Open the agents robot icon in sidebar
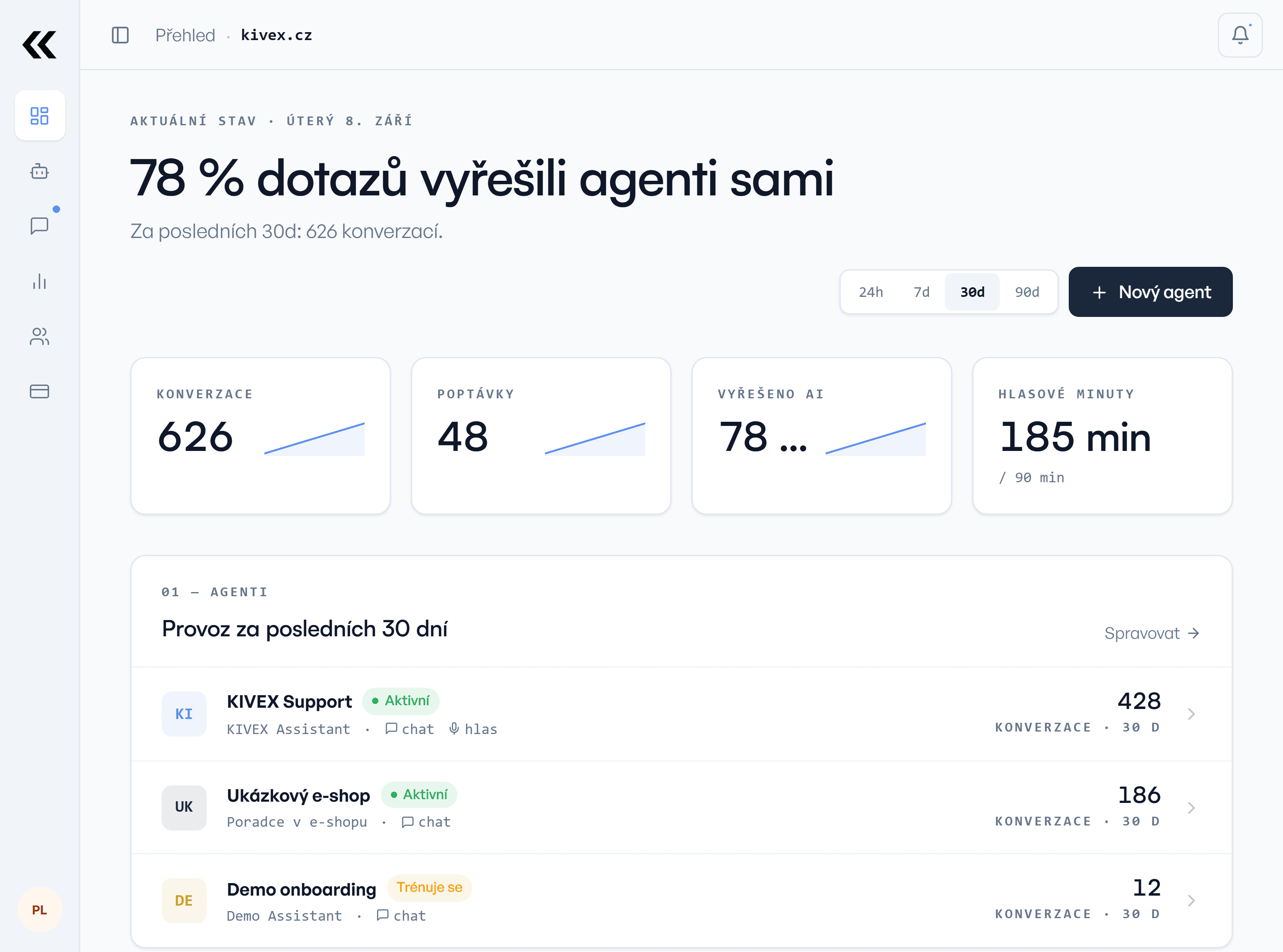1283x952 pixels. (x=39, y=171)
